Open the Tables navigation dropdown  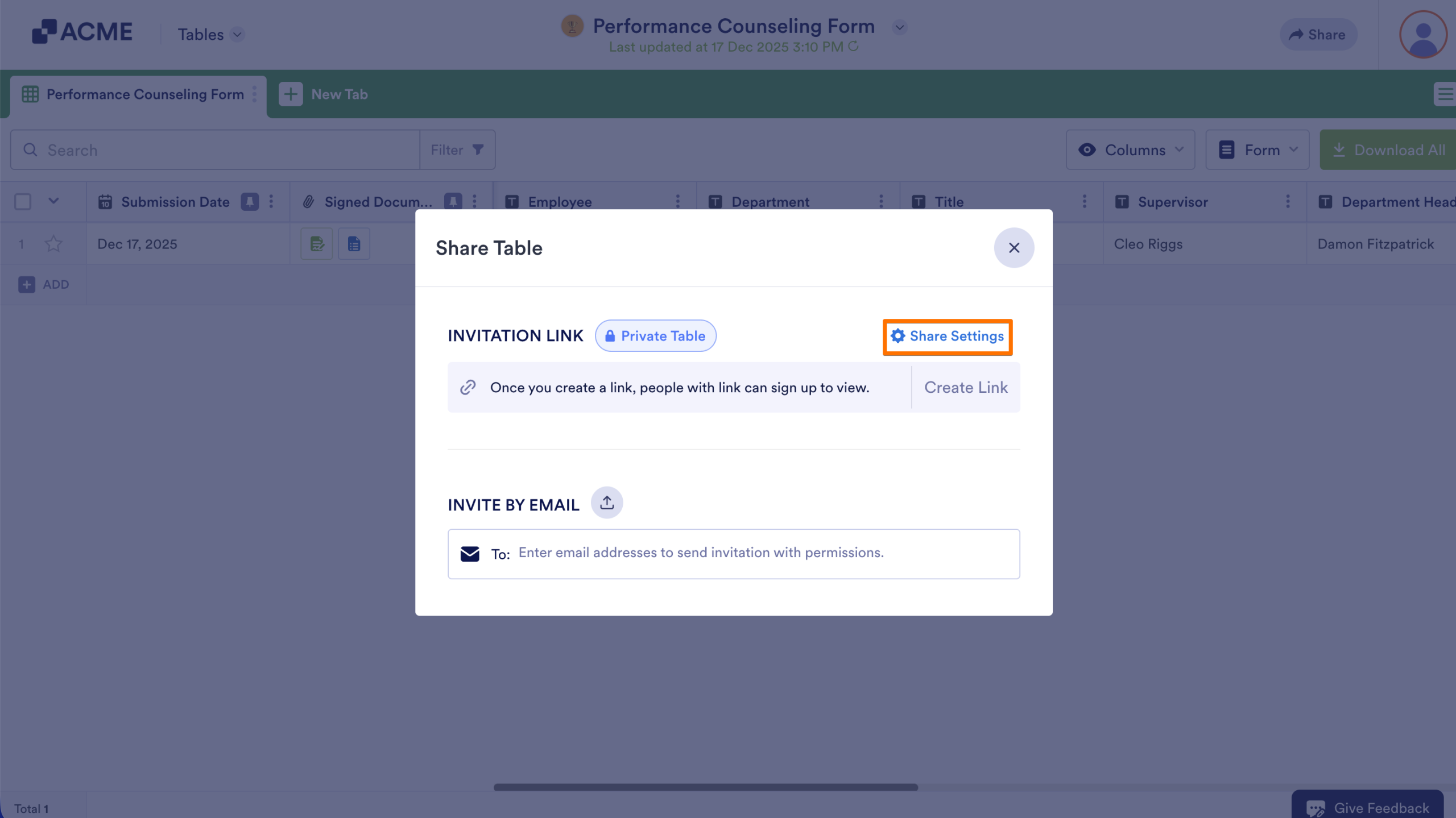pos(210,35)
